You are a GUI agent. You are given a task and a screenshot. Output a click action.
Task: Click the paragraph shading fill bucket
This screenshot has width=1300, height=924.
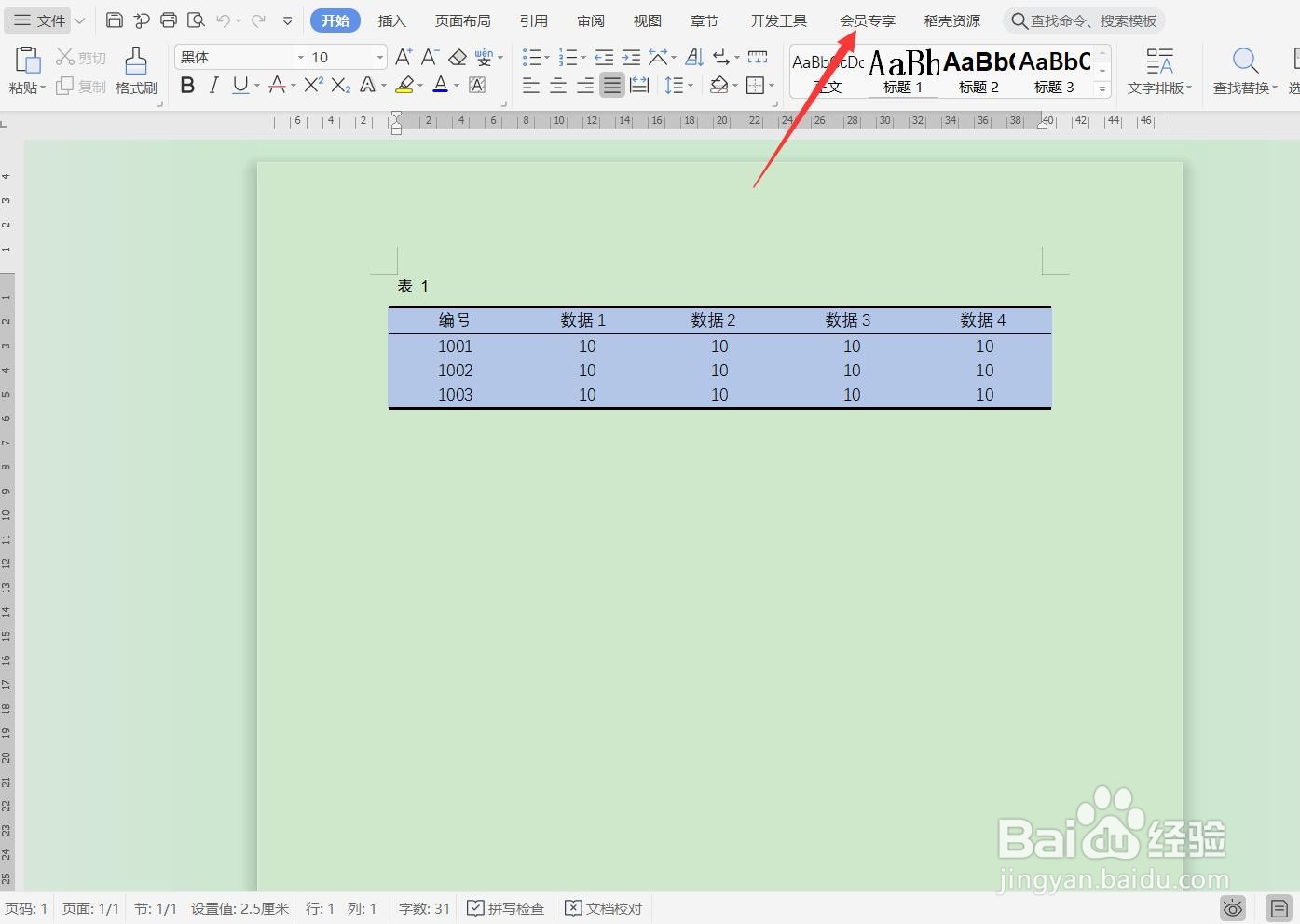point(718,86)
